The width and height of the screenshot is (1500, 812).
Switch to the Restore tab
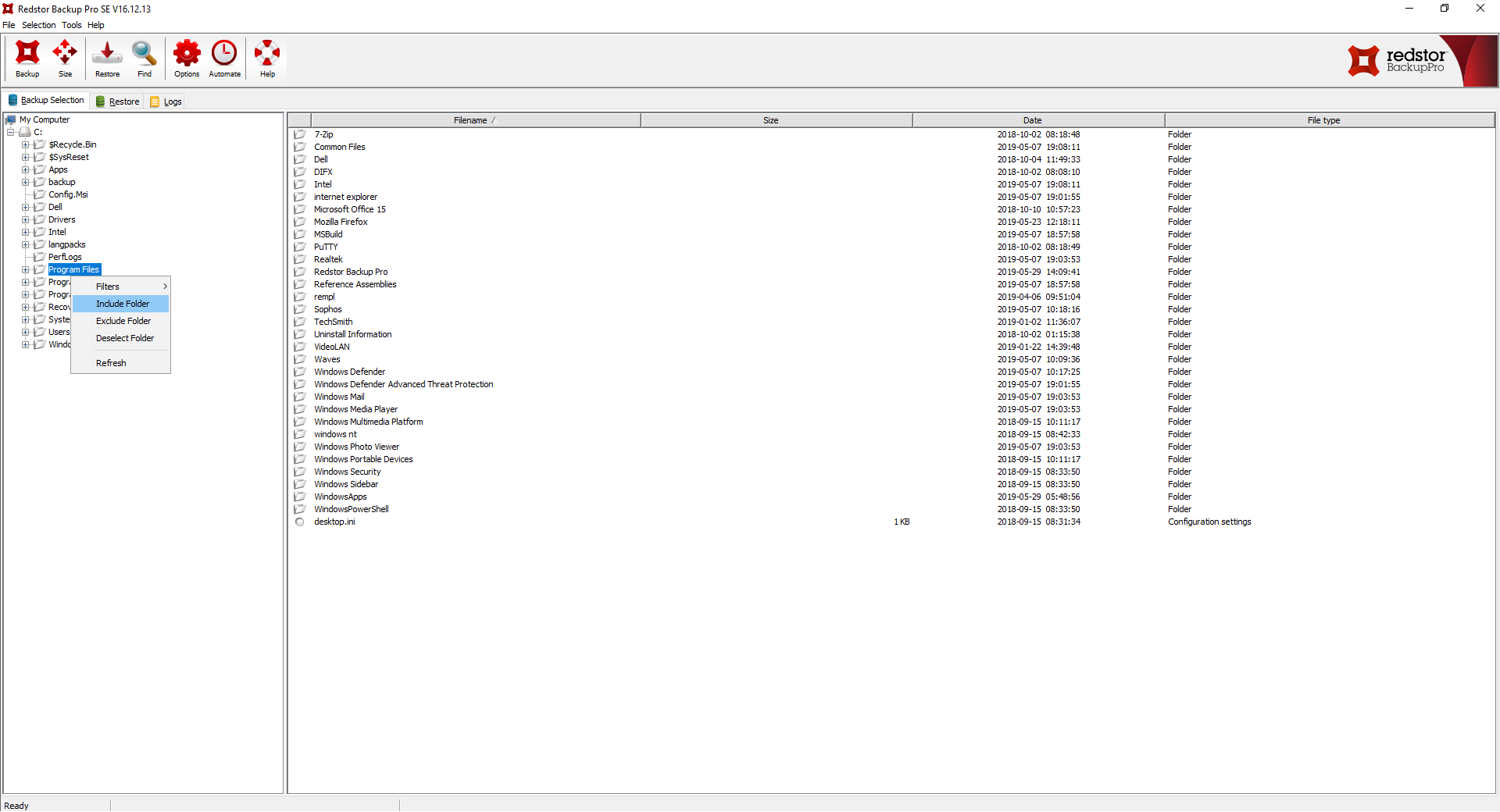[x=117, y=101]
